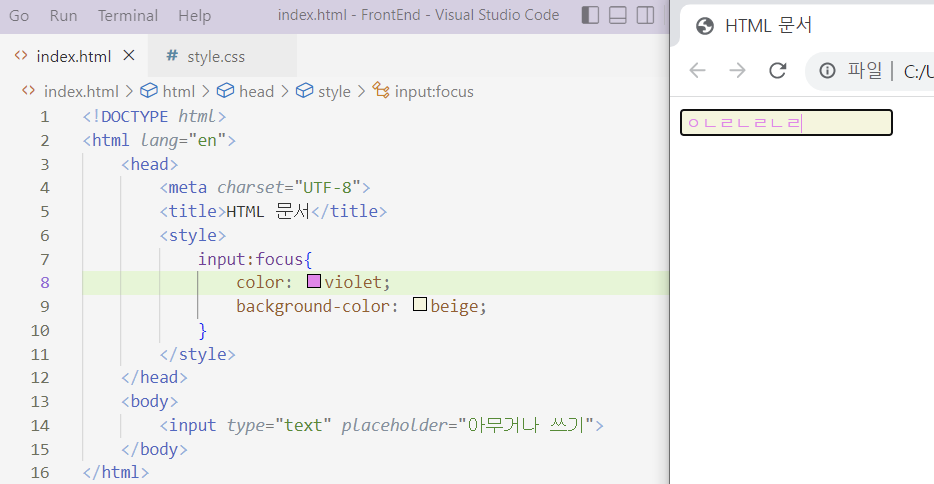Click the background-color property in code
Image resolution: width=934 pixels, height=484 pixels.
click(x=313, y=306)
